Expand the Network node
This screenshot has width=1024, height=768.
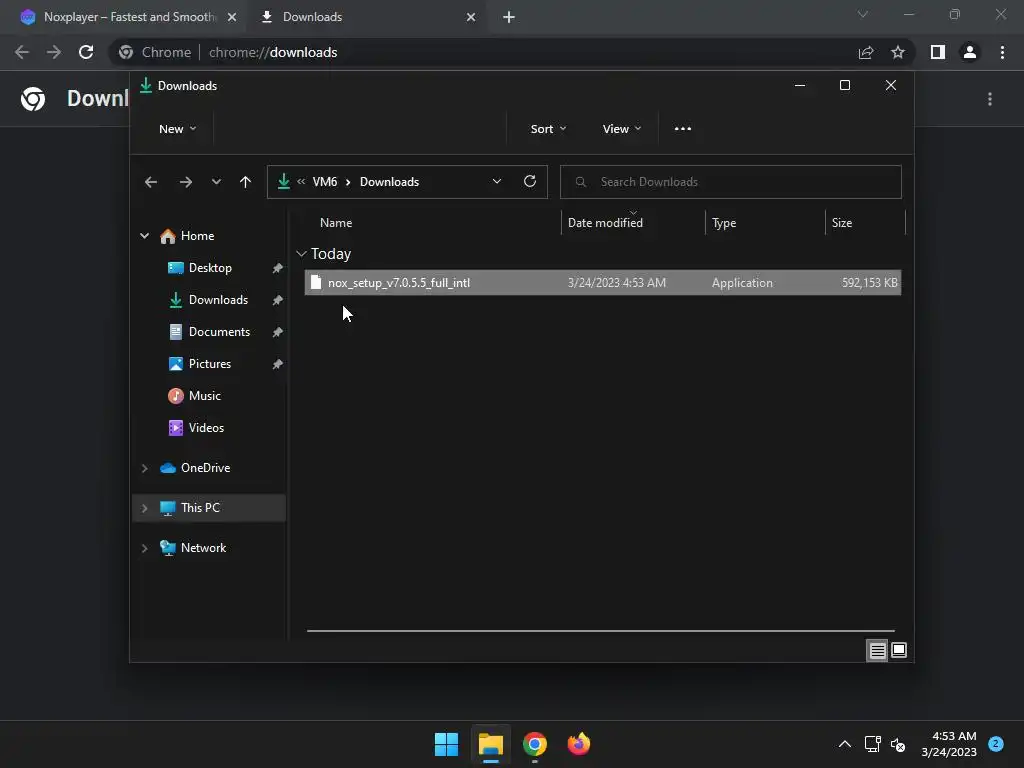(144, 549)
